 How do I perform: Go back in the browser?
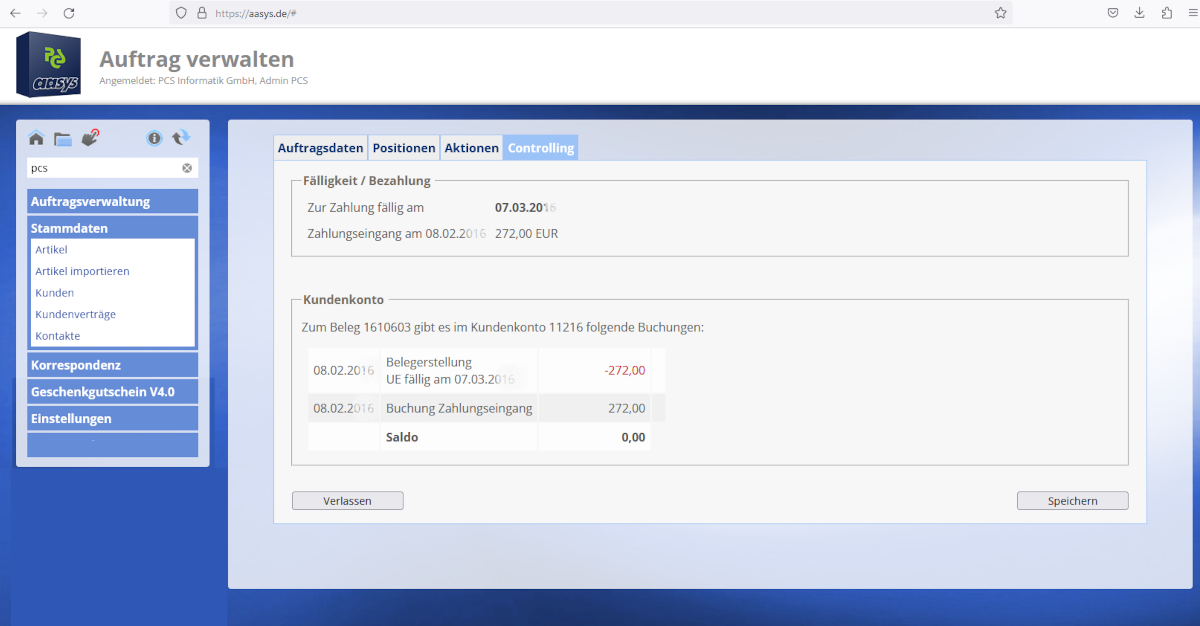tap(15, 13)
